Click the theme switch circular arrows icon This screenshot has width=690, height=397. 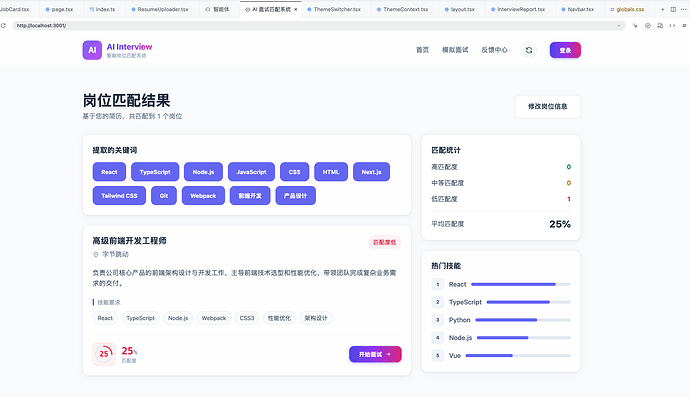529,50
